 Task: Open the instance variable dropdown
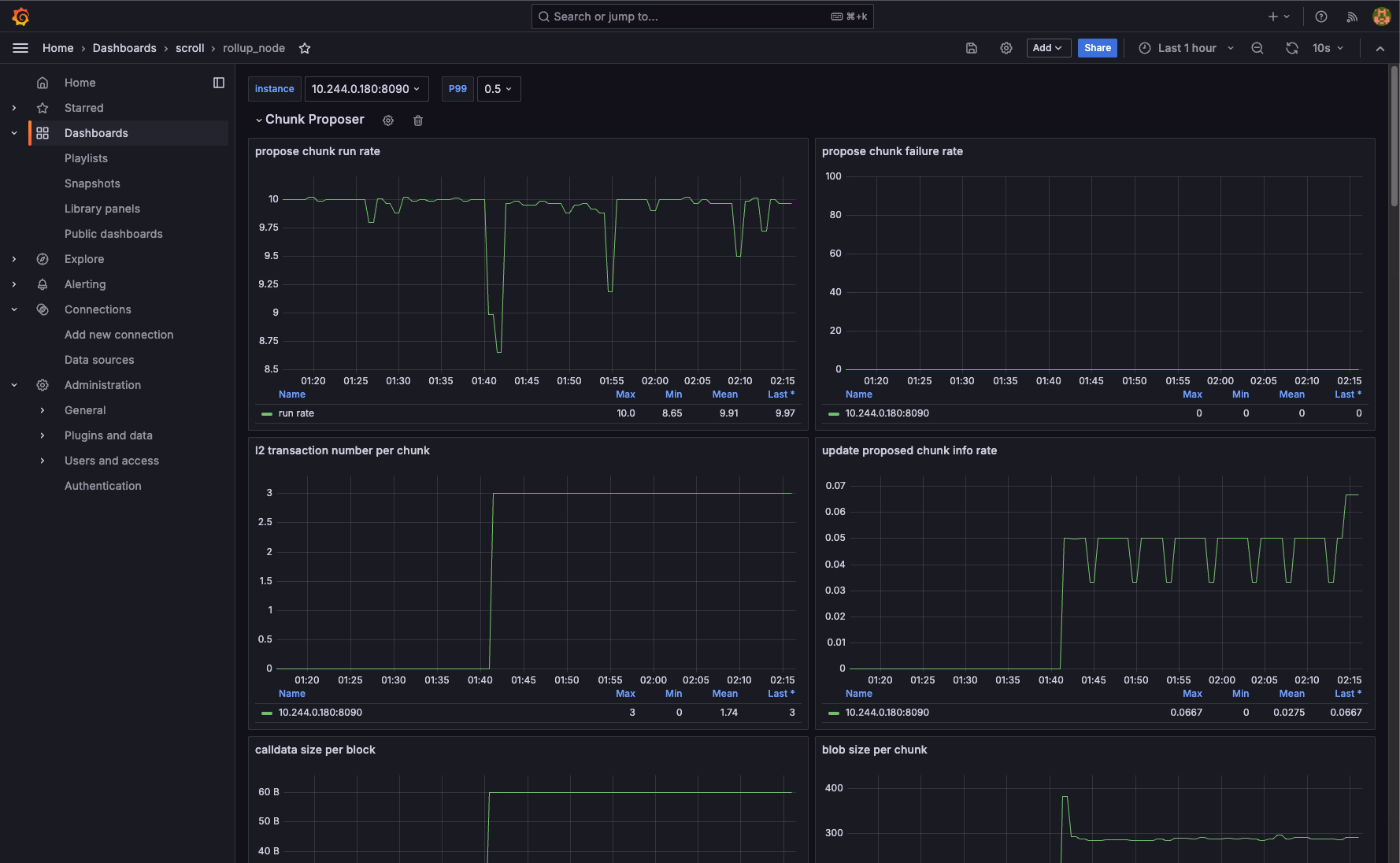click(366, 89)
